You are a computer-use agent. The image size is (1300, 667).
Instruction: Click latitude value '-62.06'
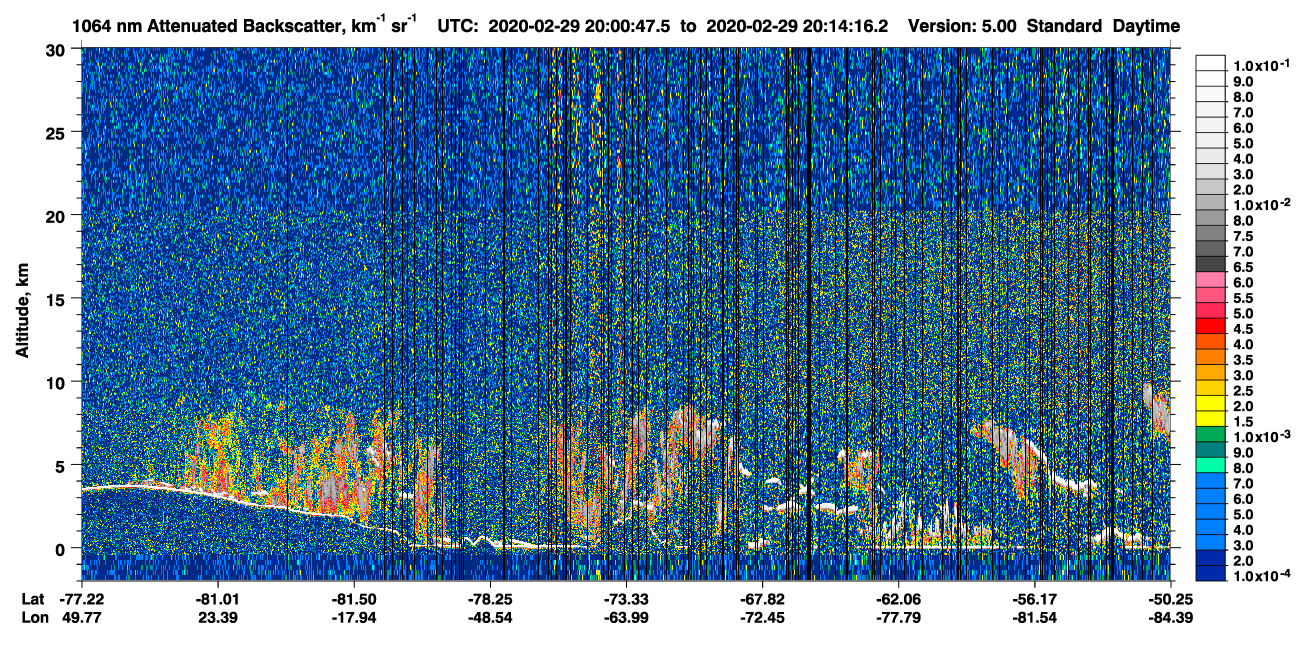pos(897,598)
